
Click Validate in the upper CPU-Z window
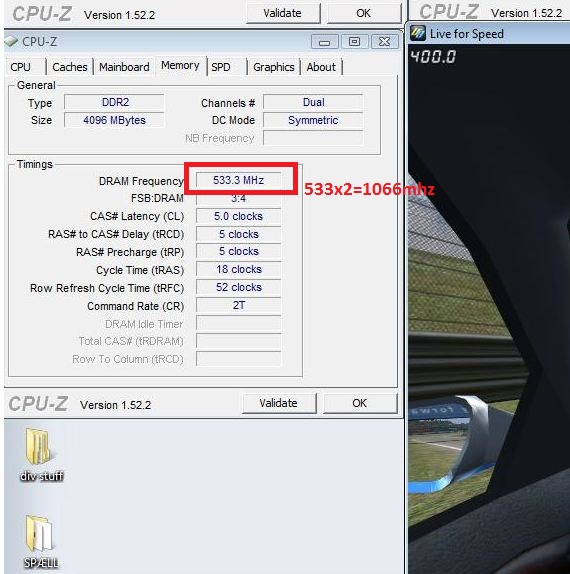[x=283, y=13]
